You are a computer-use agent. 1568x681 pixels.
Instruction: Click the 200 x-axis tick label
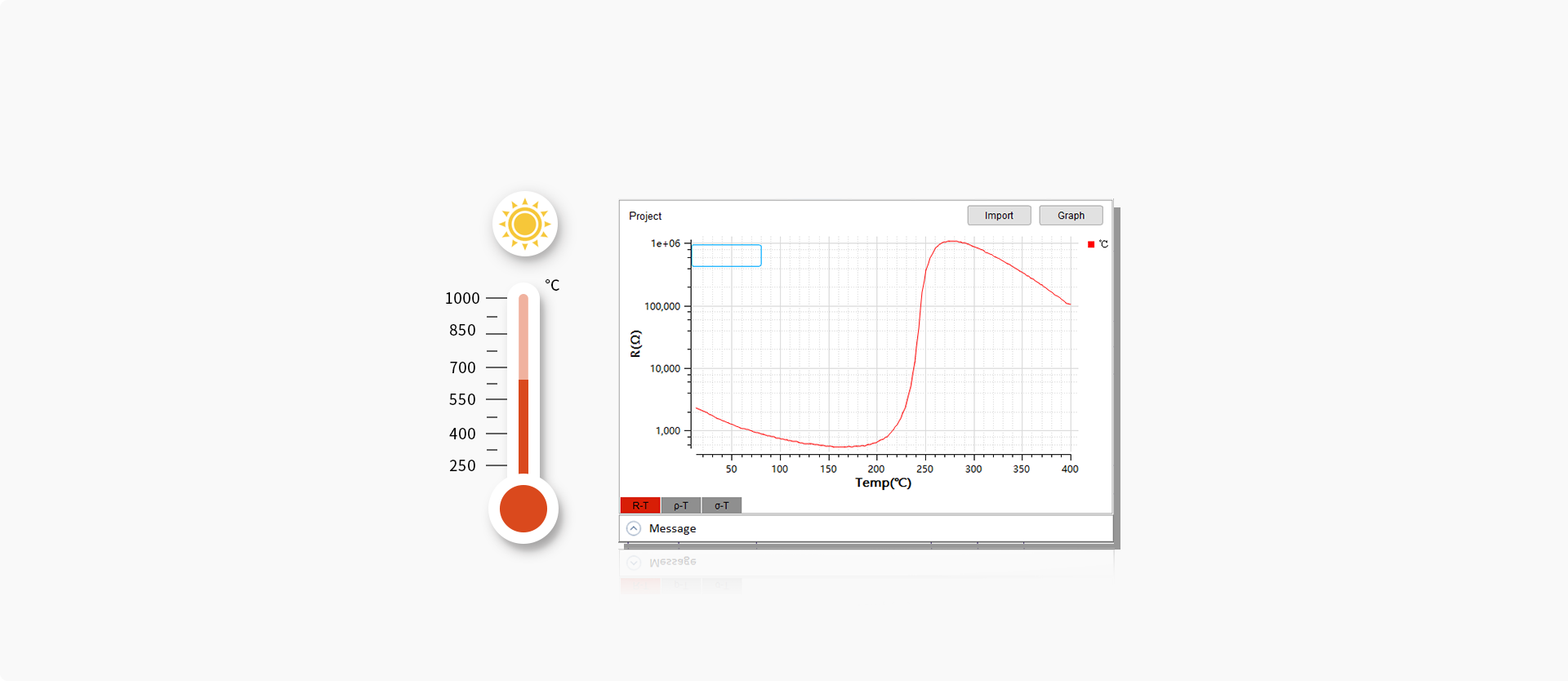click(x=876, y=469)
